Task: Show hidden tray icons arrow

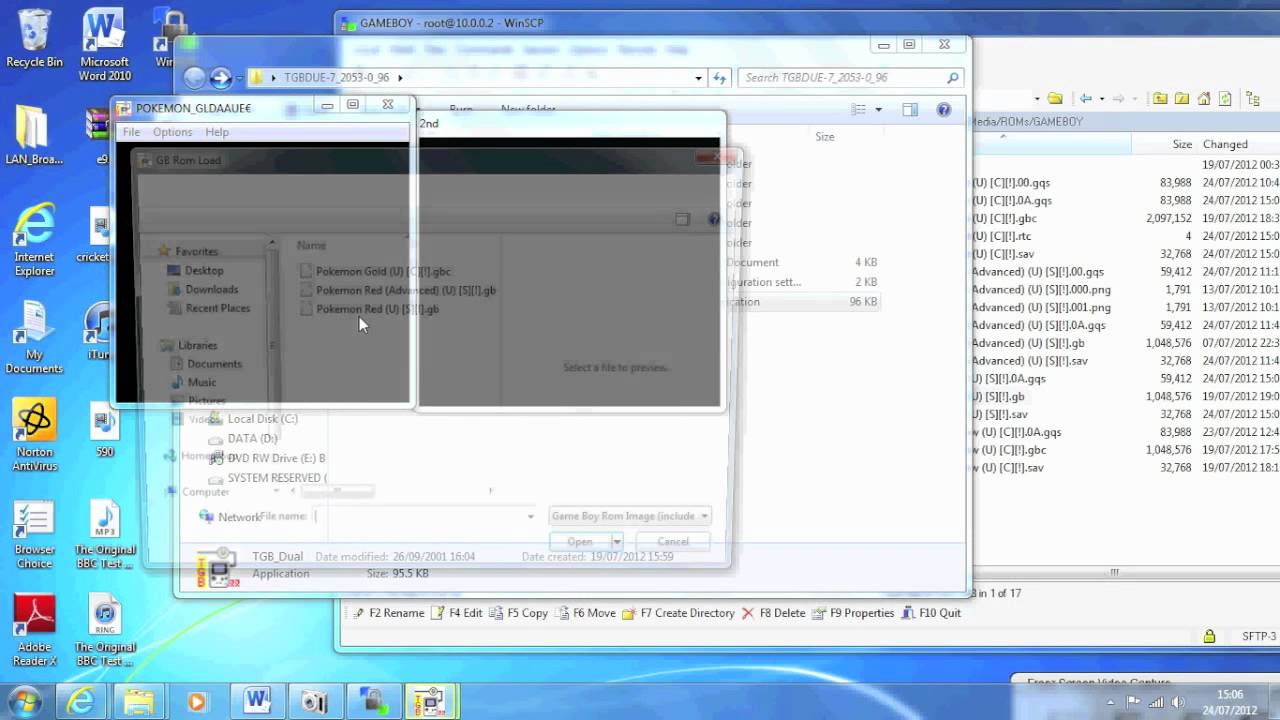Action: (x=1110, y=702)
